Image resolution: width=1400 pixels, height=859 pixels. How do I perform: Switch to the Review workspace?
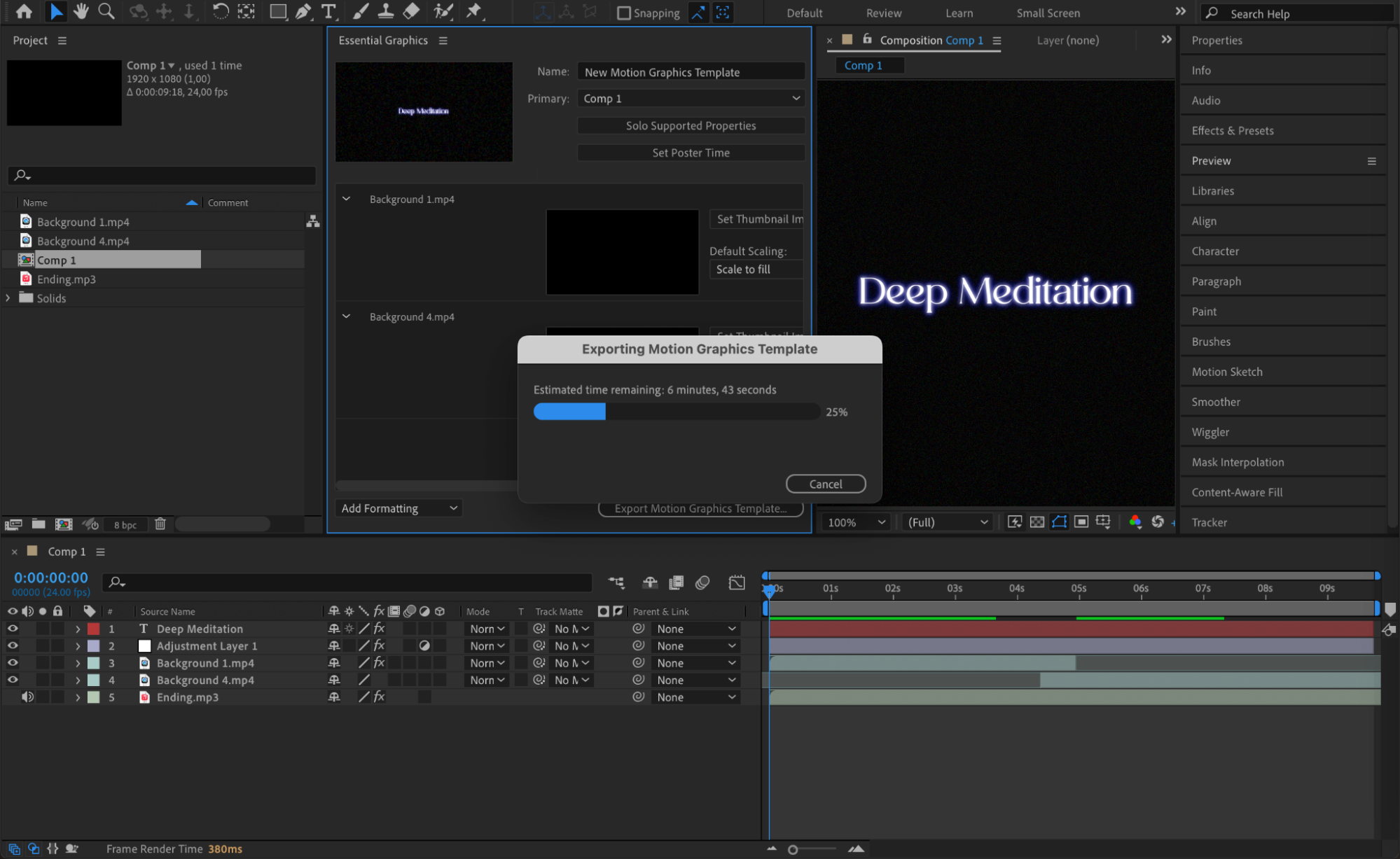coord(883,13)
